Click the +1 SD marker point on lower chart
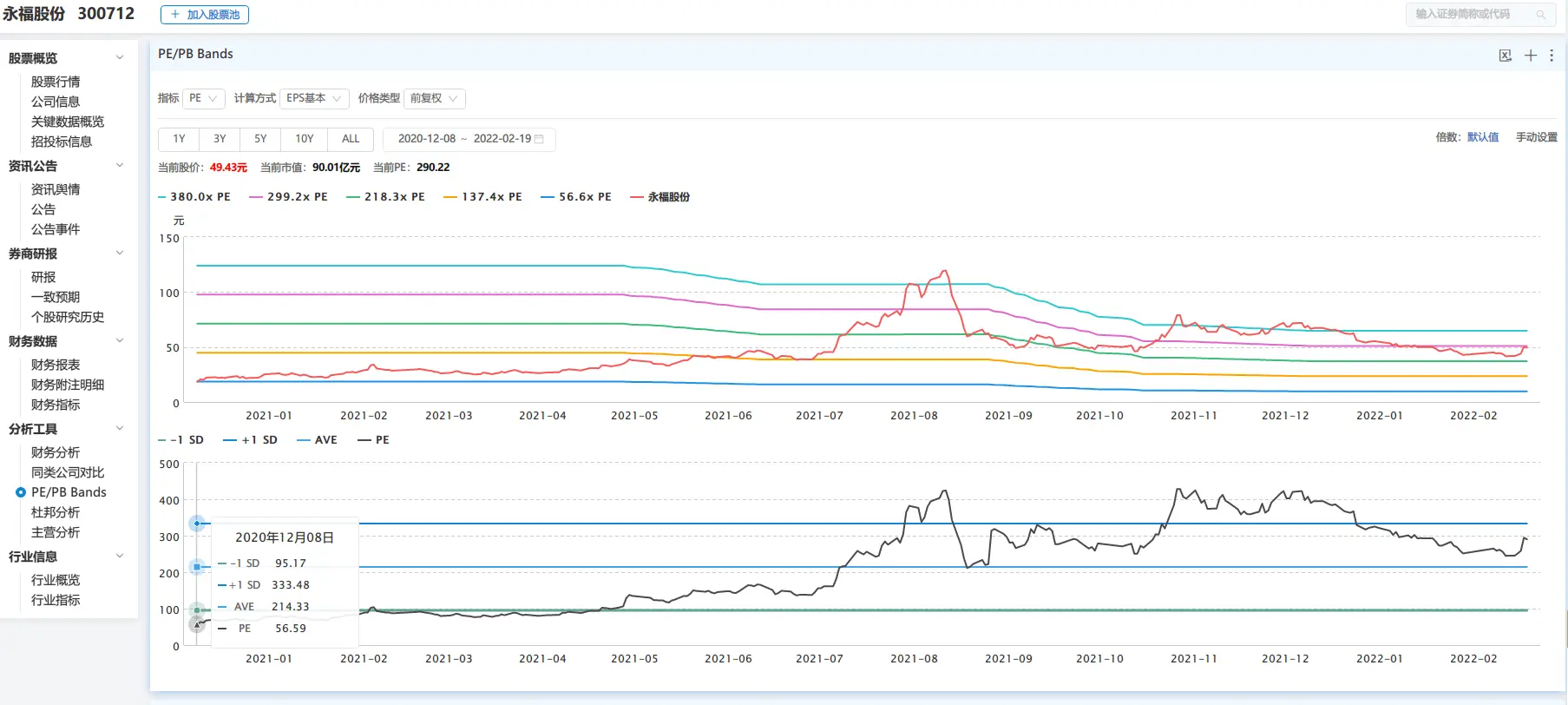 coord(197,524)
